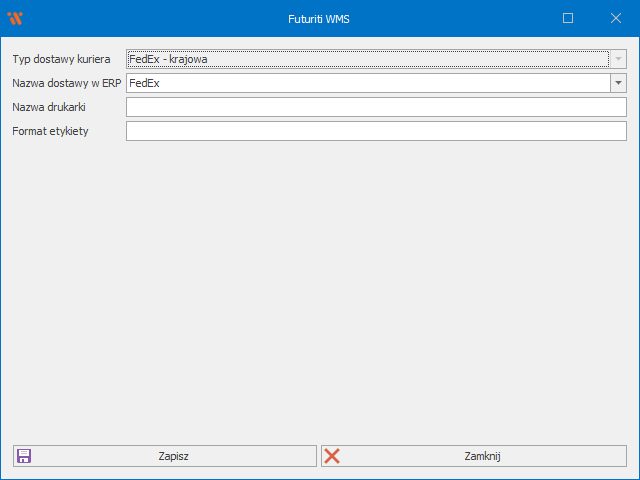Focus the Nazwa drukarki text field
This screenshot has width=640, height=480.
(x=376, y=107)
